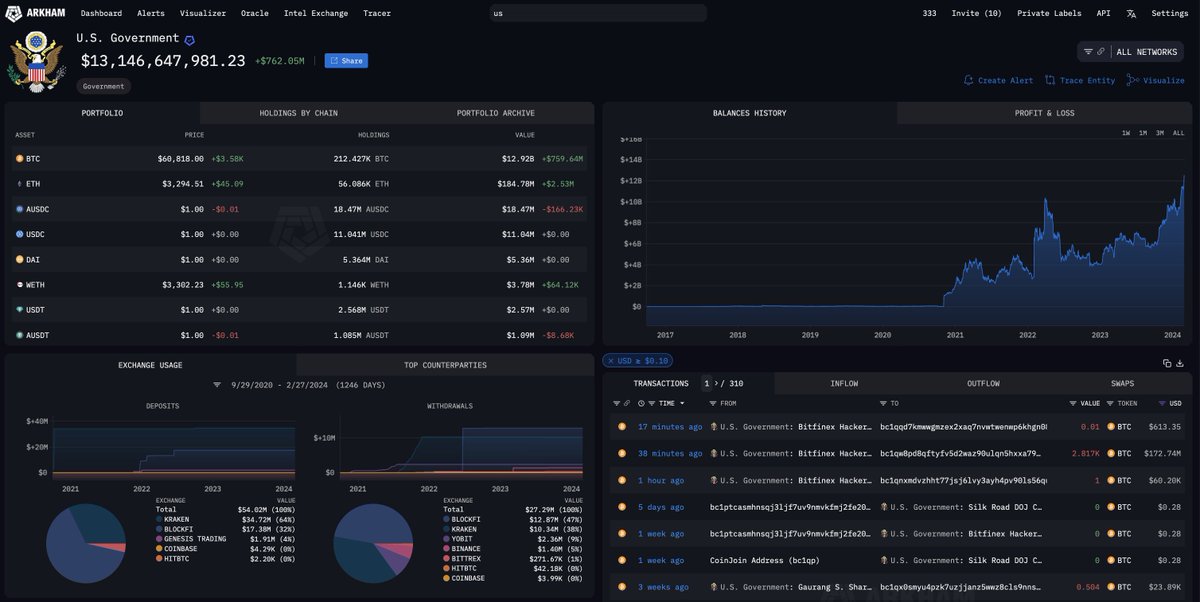Set balance history range to 3M
Viewport: 1200px width, 602px height.
click(1159, 133)
